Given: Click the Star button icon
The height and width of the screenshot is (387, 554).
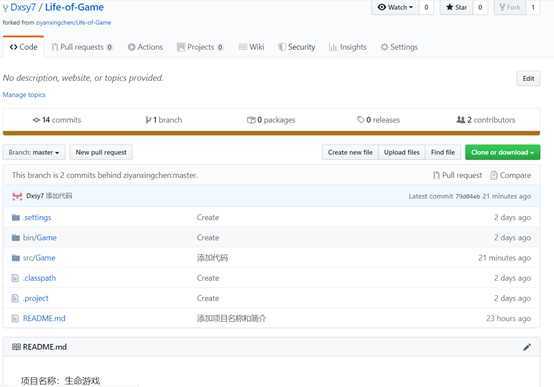Looking at the screenshot, I should point(449,7).
